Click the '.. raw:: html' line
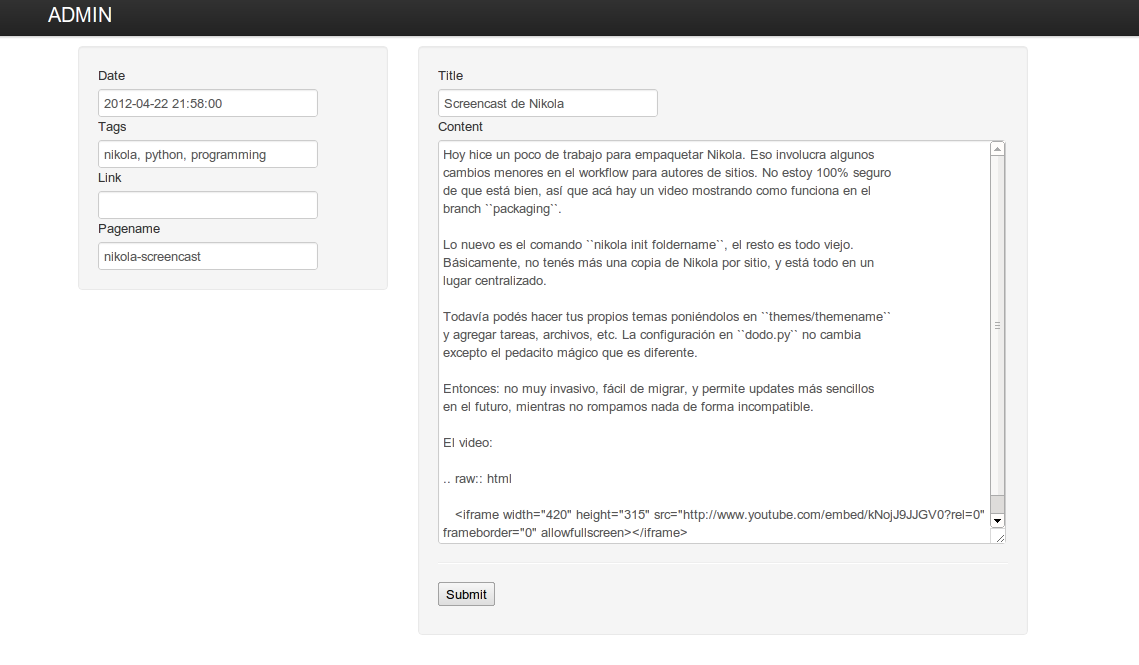1139x665 pixels. coord(477,479)
